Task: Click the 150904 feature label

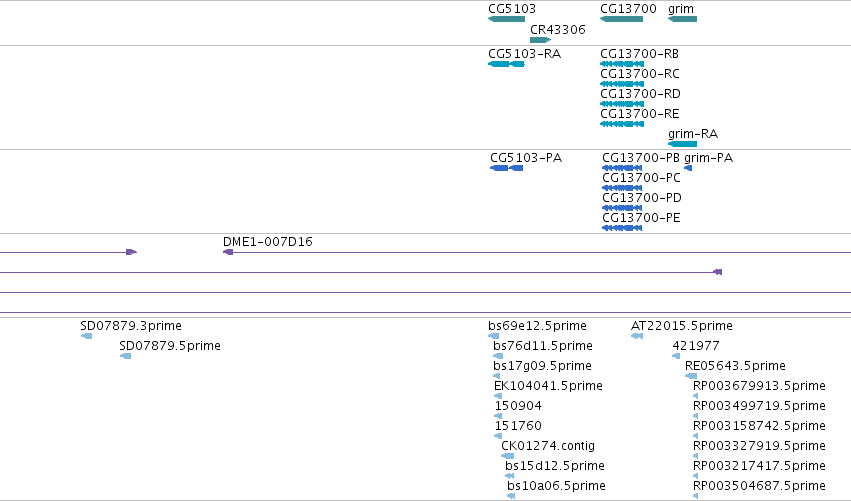Action: click(518, 406)
